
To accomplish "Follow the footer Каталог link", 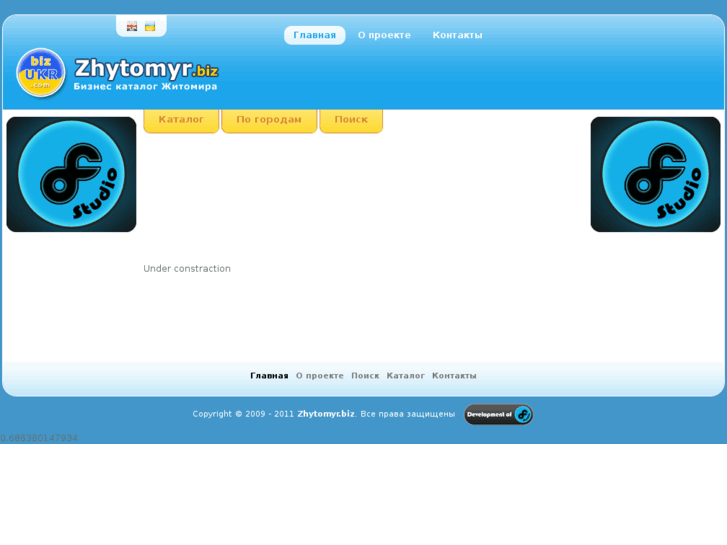I will coord(406,376).
